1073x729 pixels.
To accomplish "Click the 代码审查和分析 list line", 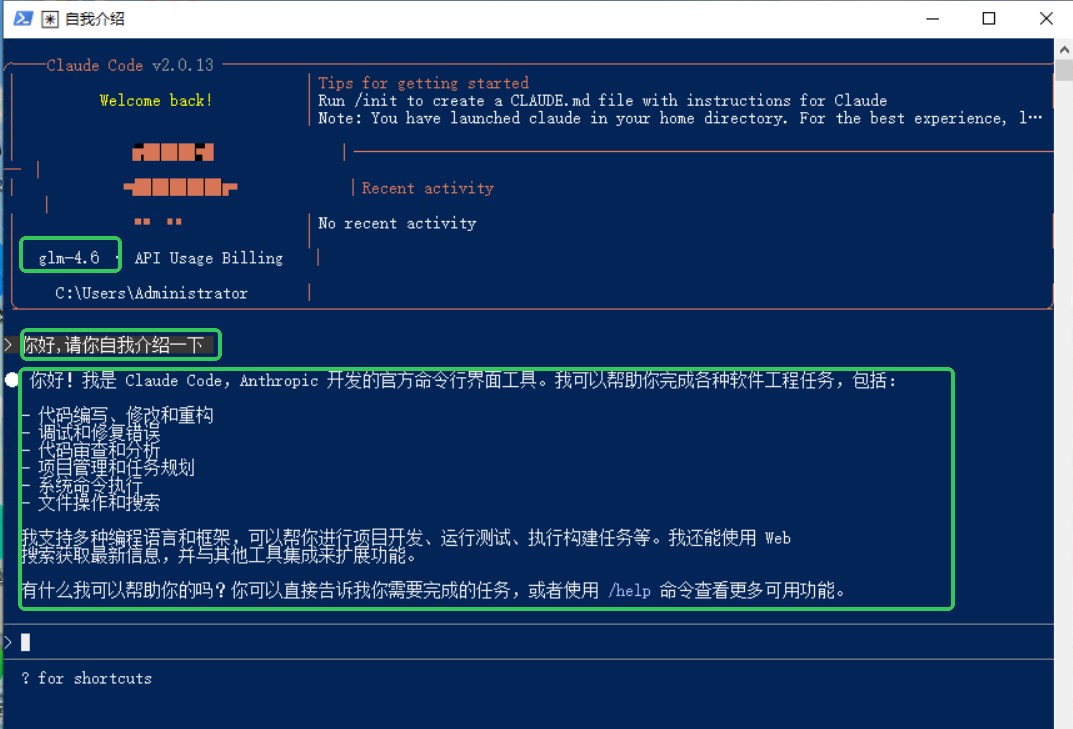I will pyautogui.click(x=91, y=450).
